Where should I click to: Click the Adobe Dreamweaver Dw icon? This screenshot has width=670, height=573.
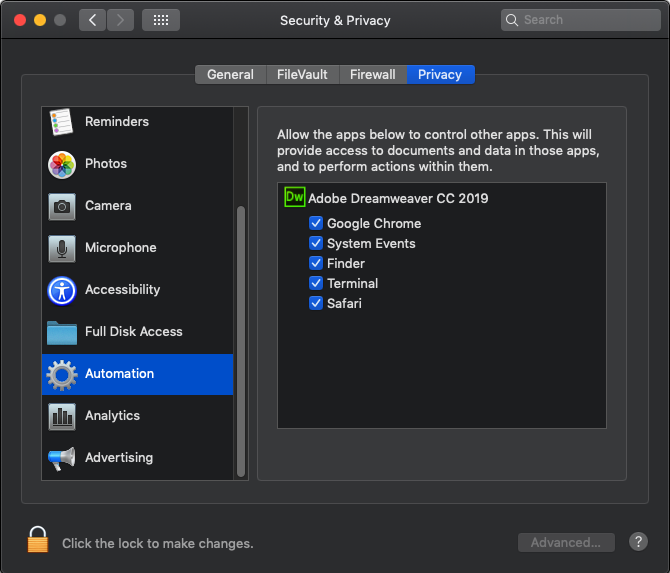pyautogui.click(x=294, y=197)
